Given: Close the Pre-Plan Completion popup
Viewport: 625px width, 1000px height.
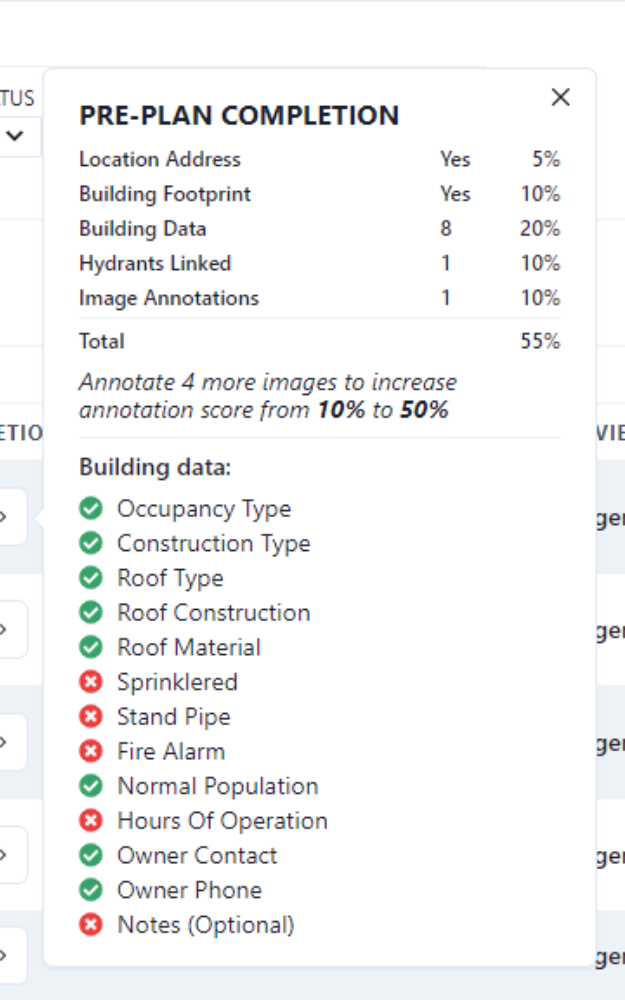Looking at the screenshot, I should coord(560,97).
